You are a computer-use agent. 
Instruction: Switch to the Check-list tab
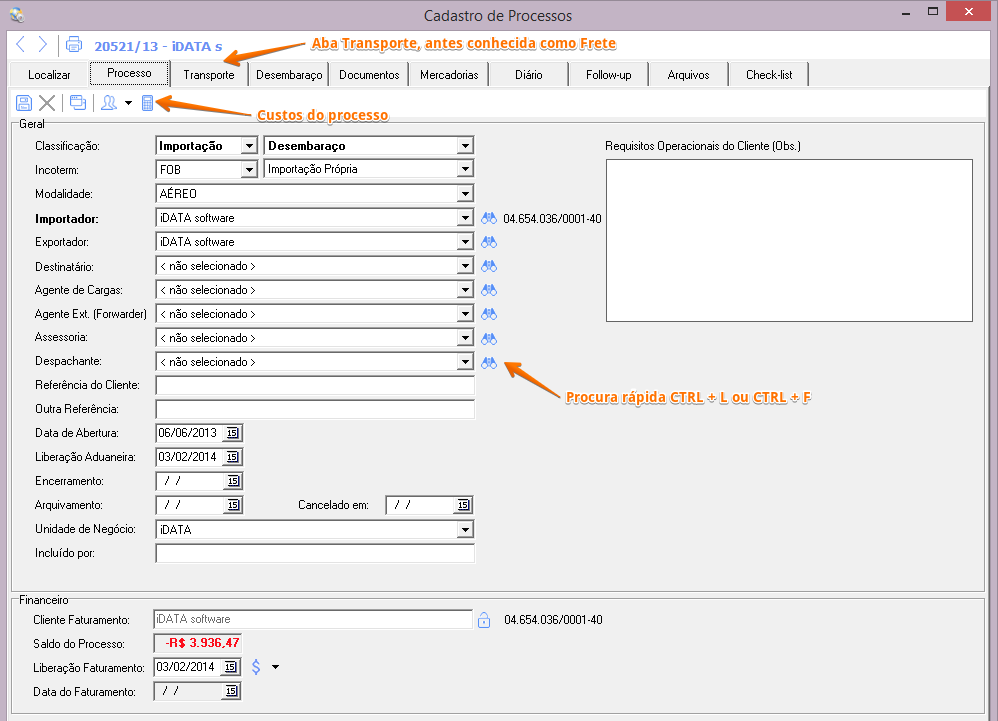click(x=767, y=75)
